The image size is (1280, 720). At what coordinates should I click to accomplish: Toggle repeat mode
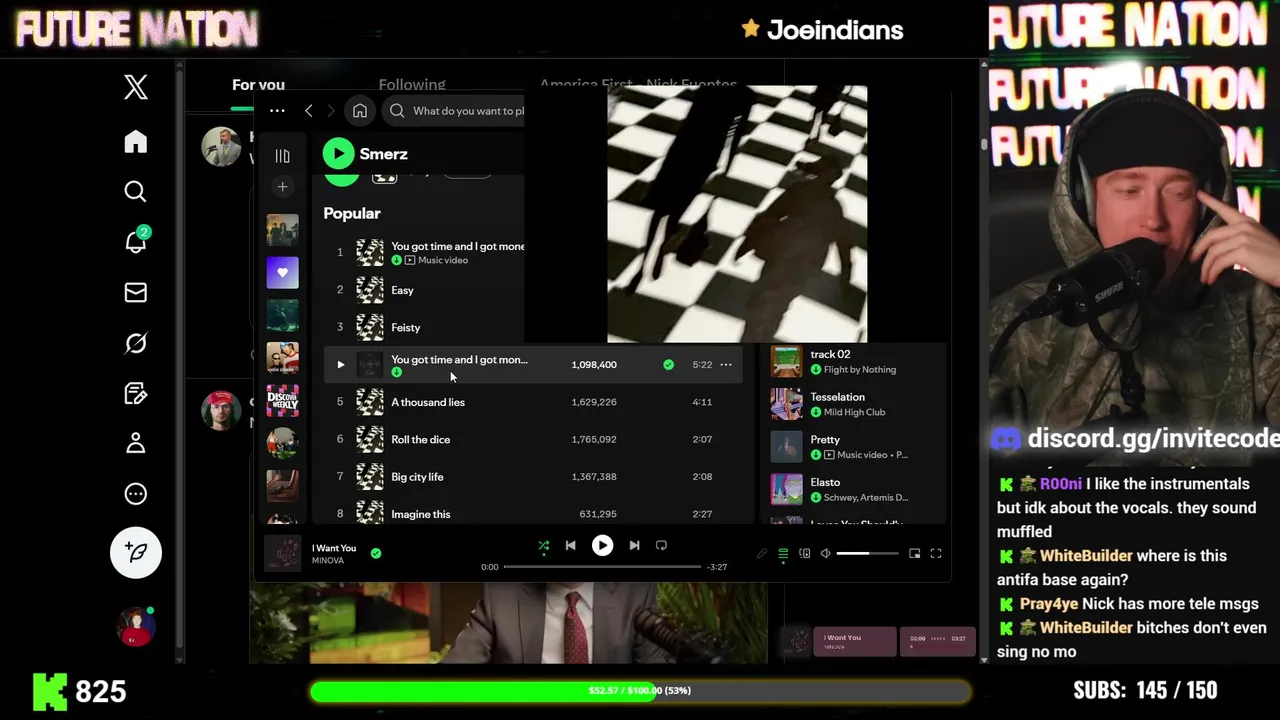[661, 546]
